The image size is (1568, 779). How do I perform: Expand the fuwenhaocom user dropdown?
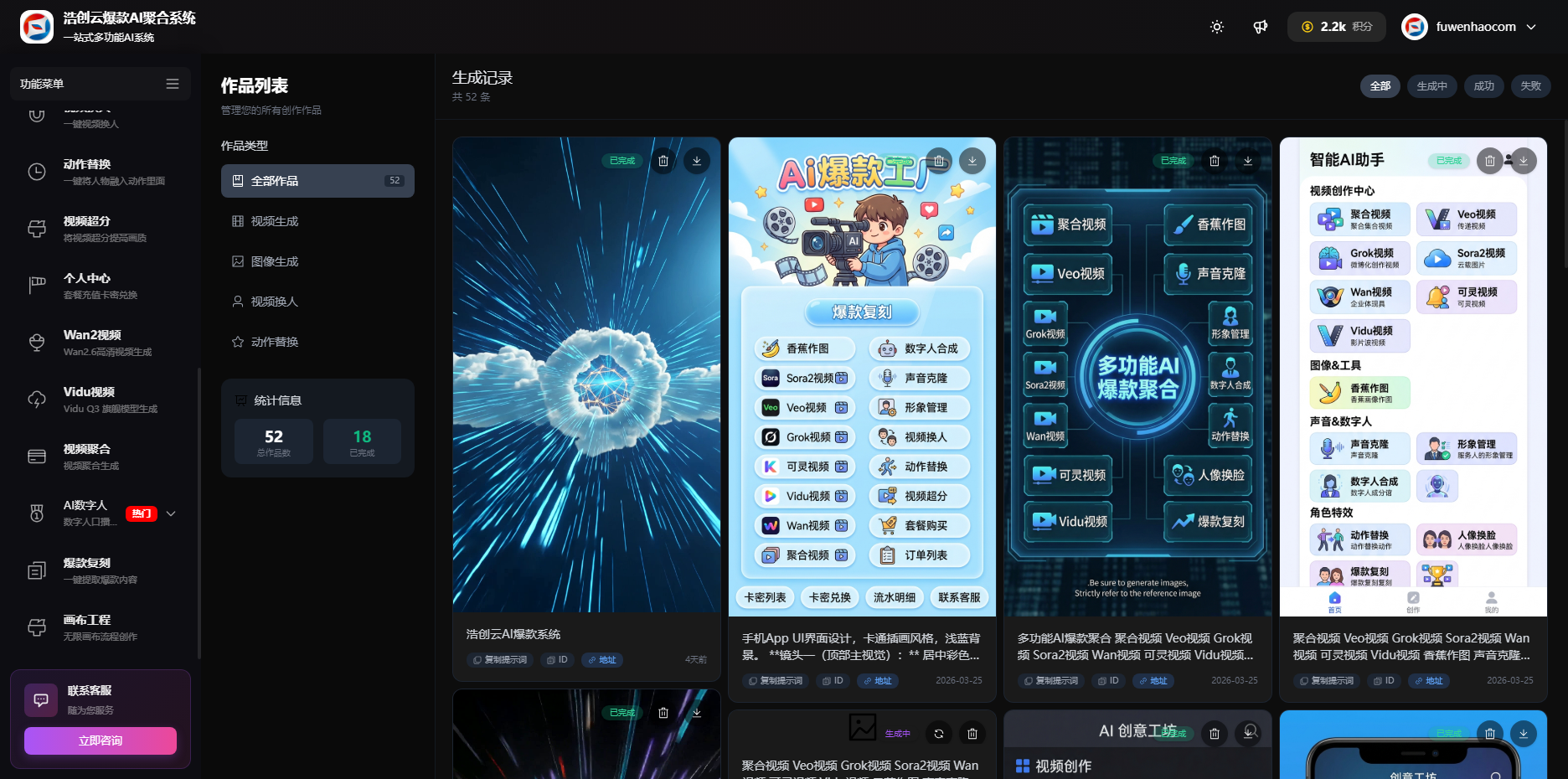point(1531,27)
